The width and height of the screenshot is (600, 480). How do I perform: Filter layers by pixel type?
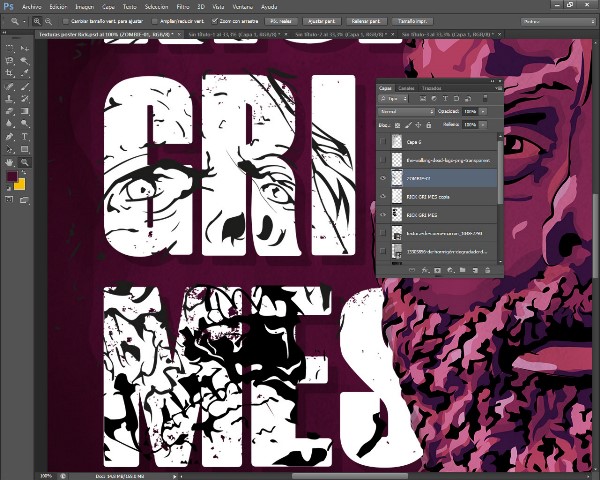(423, 99)
